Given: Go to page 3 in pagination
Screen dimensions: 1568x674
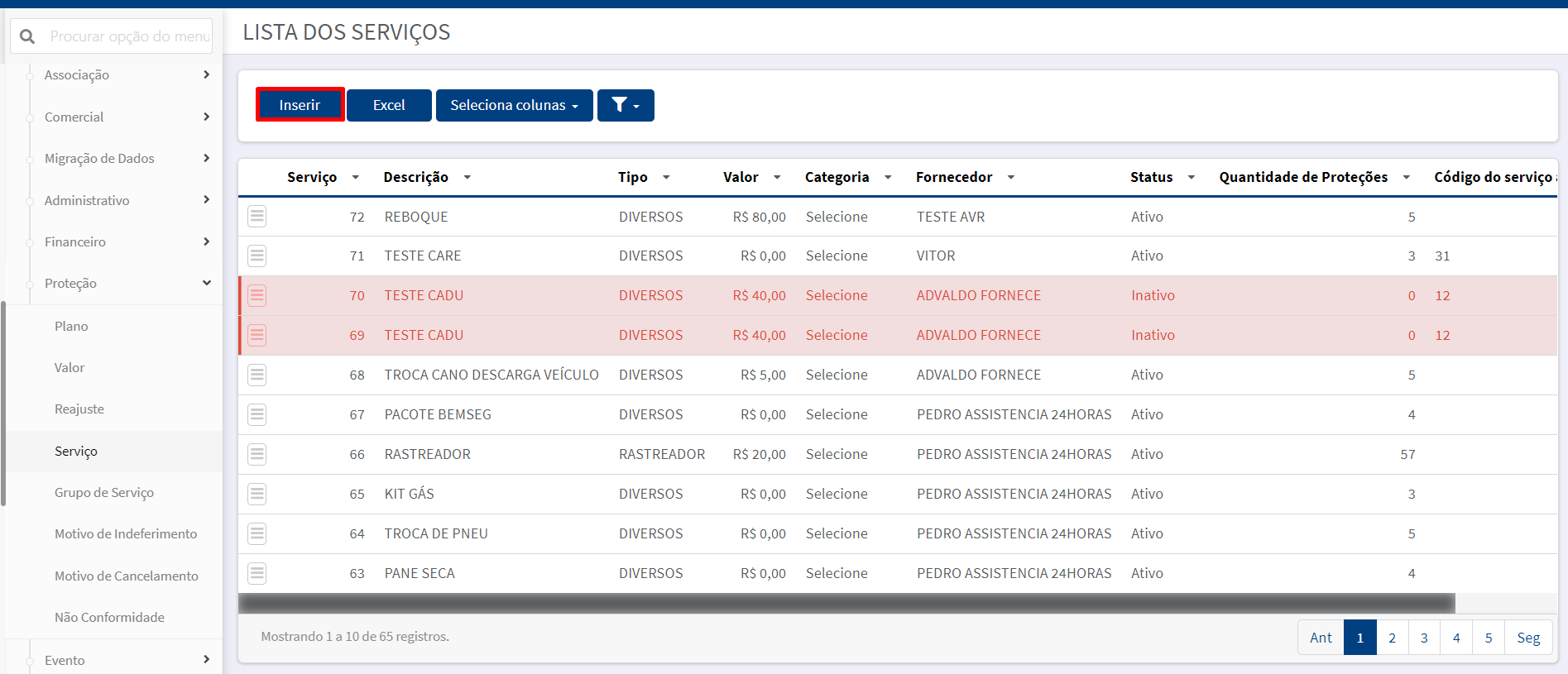Looking at the screenshot, I should [1424, 638].
